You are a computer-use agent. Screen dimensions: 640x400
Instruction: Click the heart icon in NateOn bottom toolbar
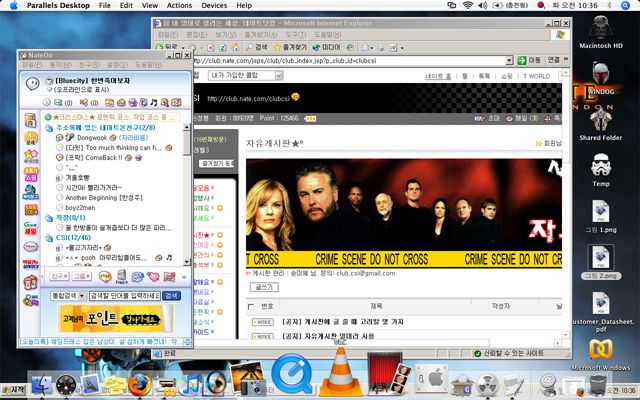point(153,277)
